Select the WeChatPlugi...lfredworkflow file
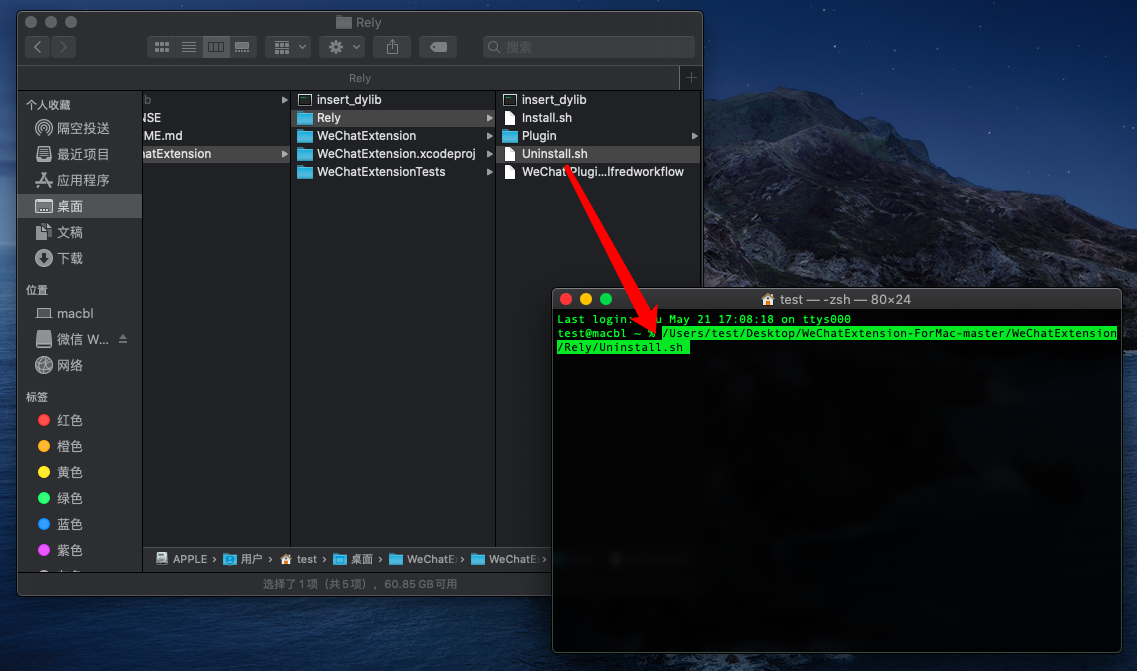This screenshot has height=671, width=1137. 598,172
